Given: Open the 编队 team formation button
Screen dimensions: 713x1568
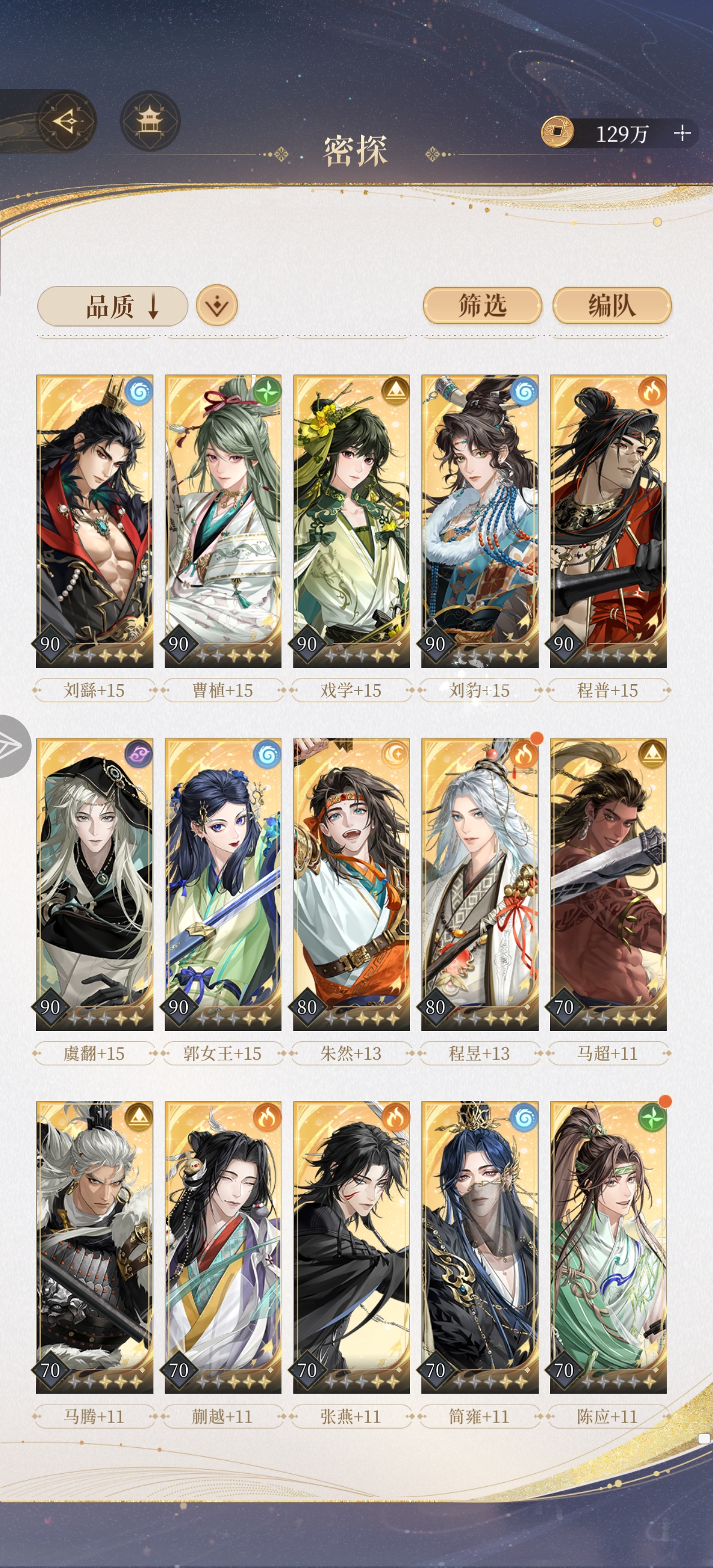Looking at the screenshot, I should (612, 306).
